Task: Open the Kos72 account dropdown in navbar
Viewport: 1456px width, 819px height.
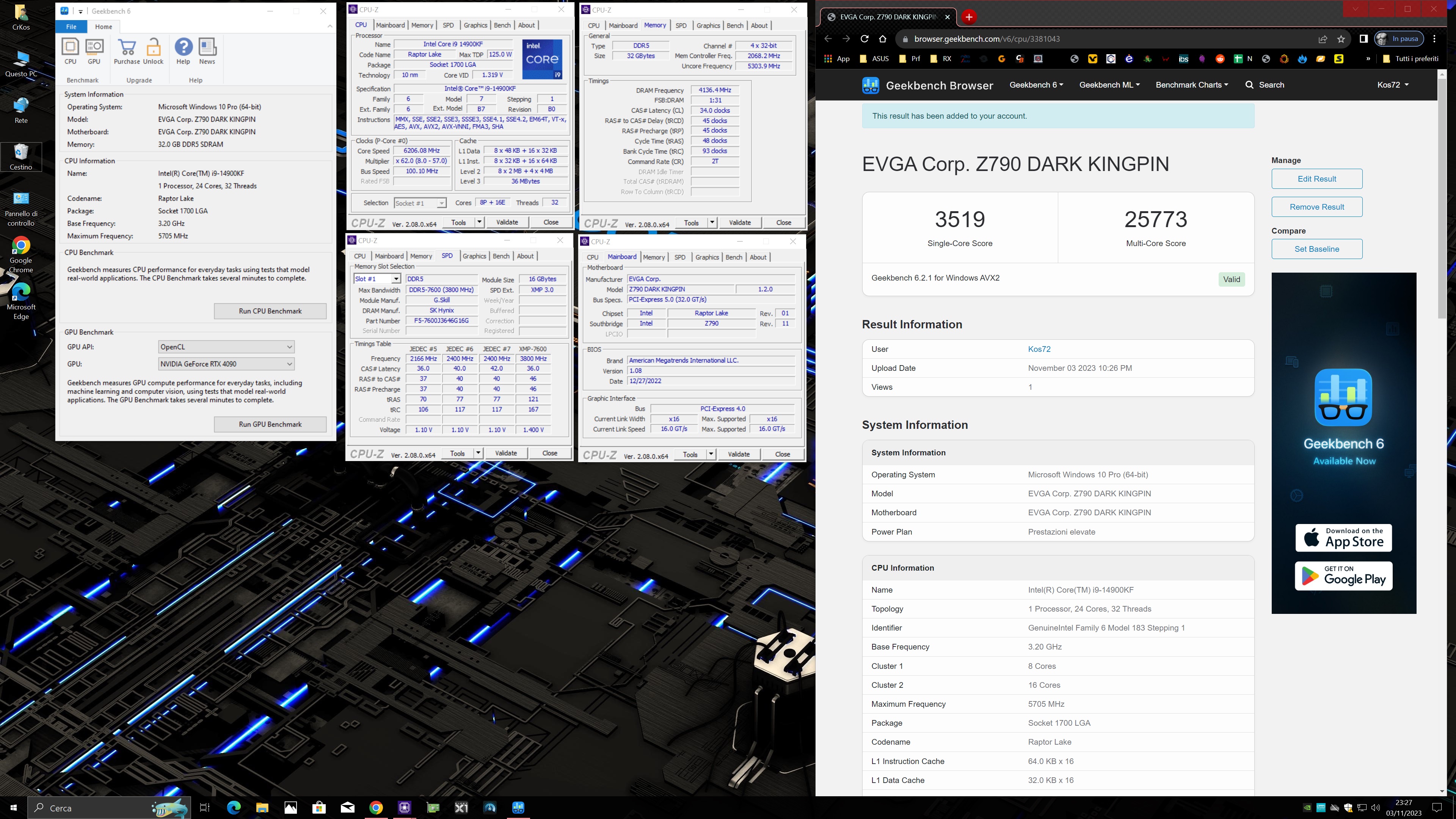Action: (1392, 85)
